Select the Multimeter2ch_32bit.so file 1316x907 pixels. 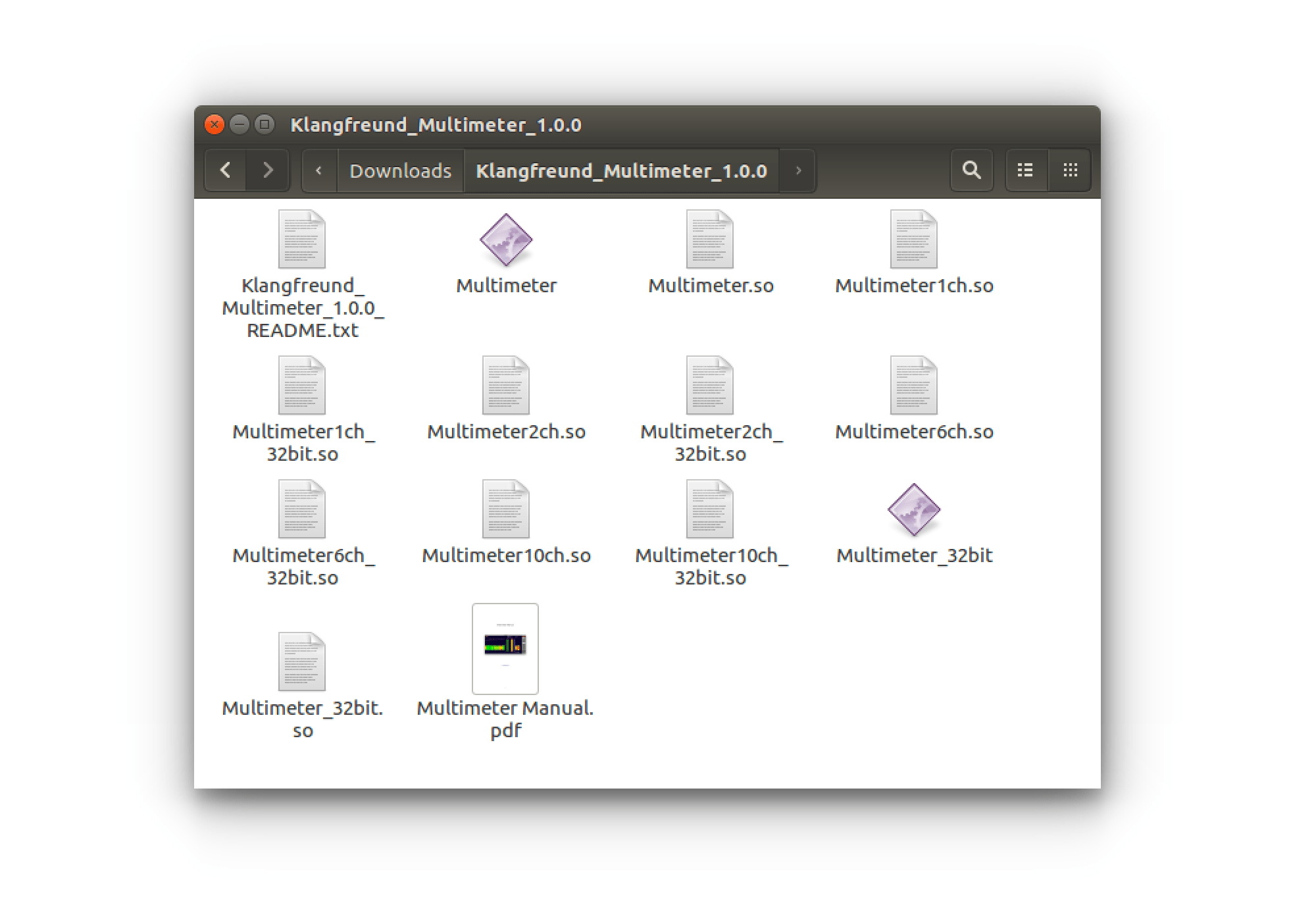coord(709,386)
